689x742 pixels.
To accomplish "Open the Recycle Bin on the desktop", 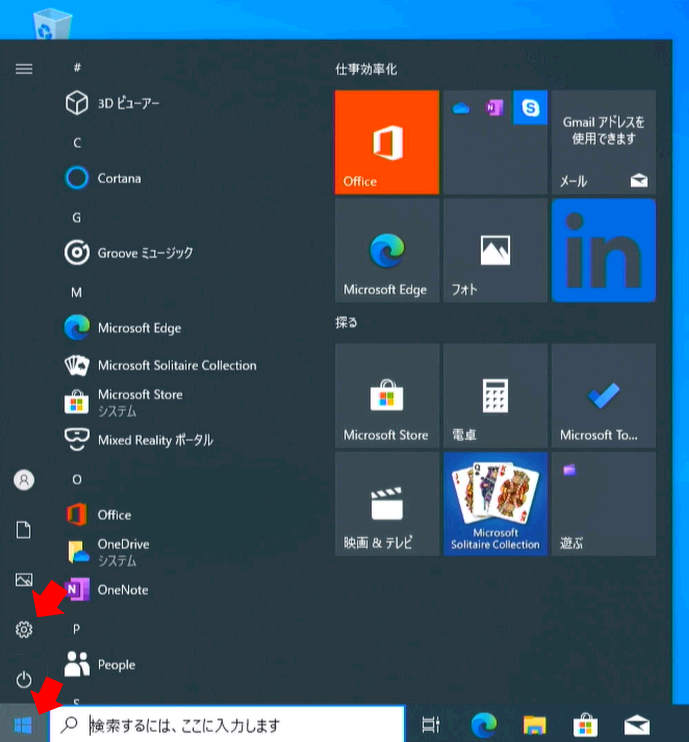I will (52, 24).
